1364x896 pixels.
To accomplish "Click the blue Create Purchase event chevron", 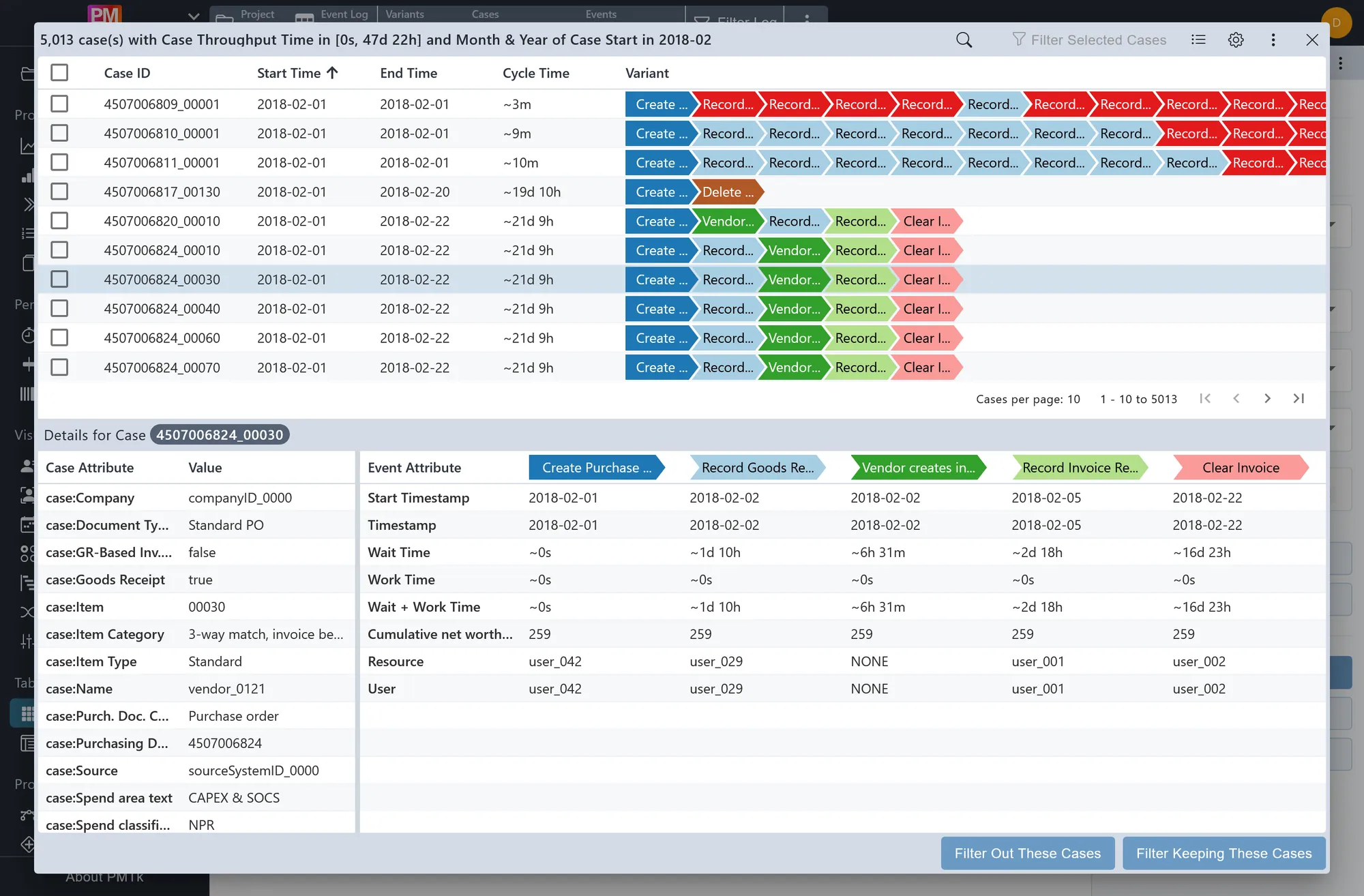I will click(596, 468).
